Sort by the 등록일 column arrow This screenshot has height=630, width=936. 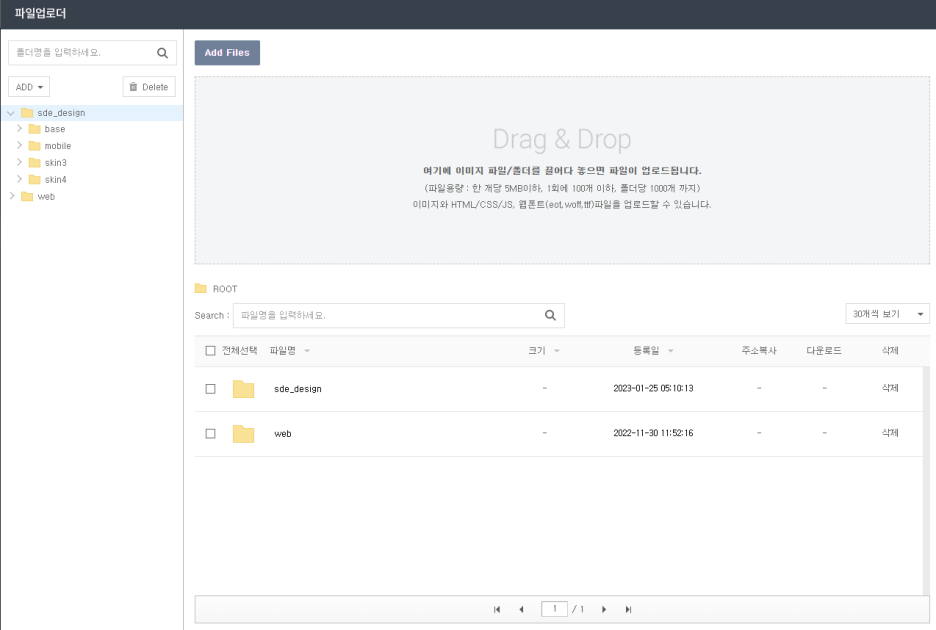(x=670, y=351)
